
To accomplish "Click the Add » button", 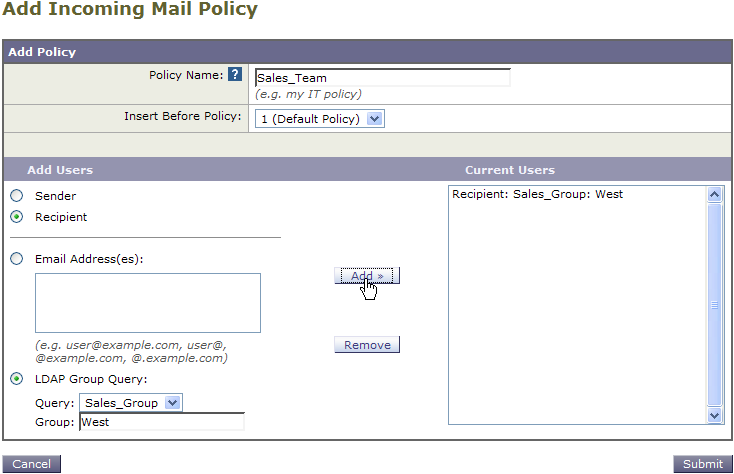I will coord(367,276).
